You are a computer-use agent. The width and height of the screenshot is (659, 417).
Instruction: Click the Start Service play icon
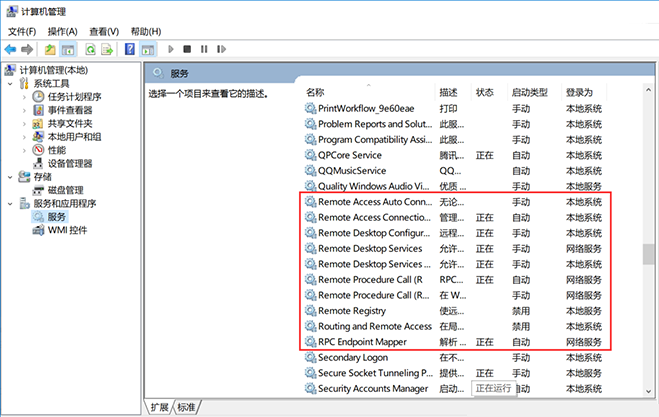[x=170, y=49]
